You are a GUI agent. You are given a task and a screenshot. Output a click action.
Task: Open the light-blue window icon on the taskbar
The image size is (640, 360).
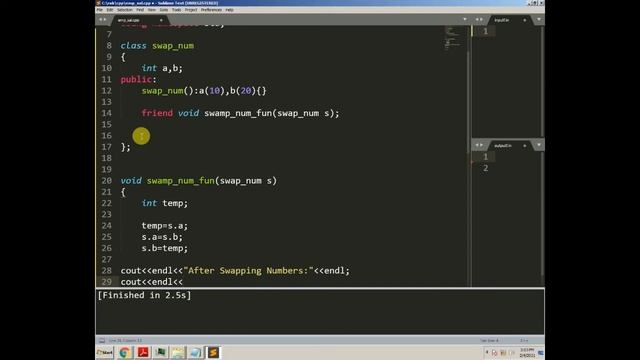coord(196,352)
